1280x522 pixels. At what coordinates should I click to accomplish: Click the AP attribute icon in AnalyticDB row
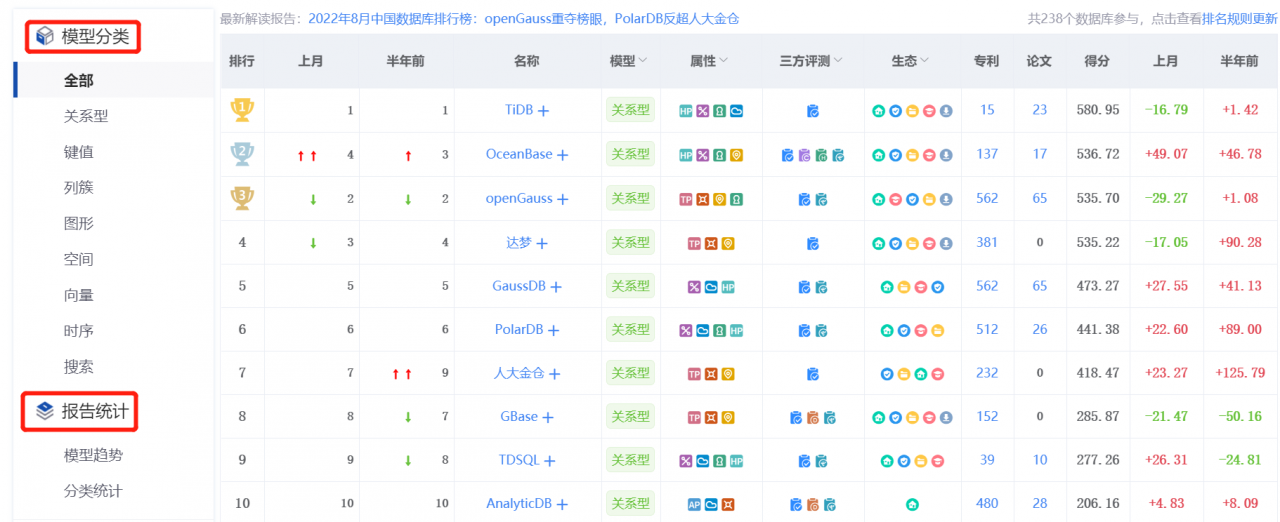point(694,505)
